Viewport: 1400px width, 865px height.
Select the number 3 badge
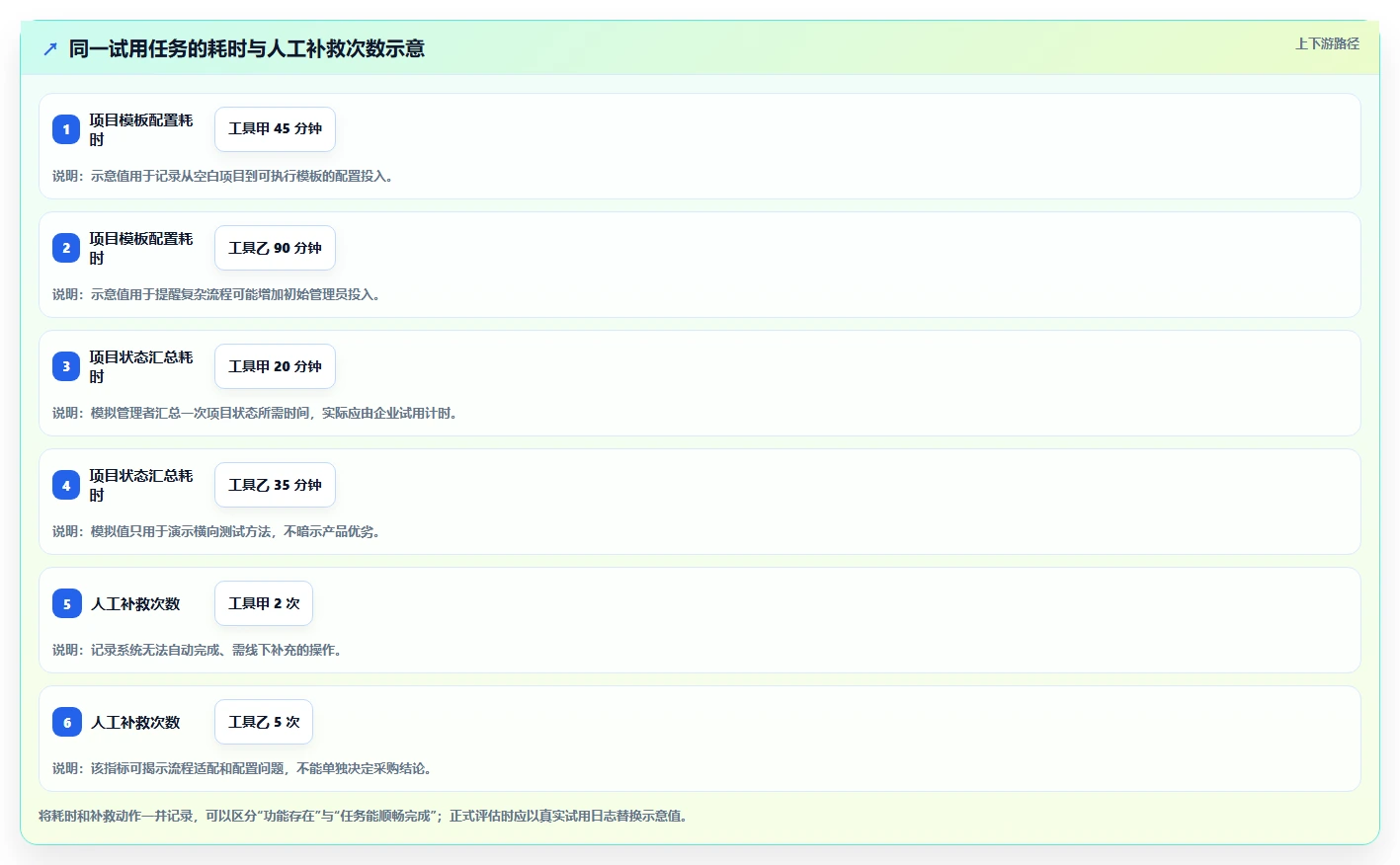click(x=66, y=366)
